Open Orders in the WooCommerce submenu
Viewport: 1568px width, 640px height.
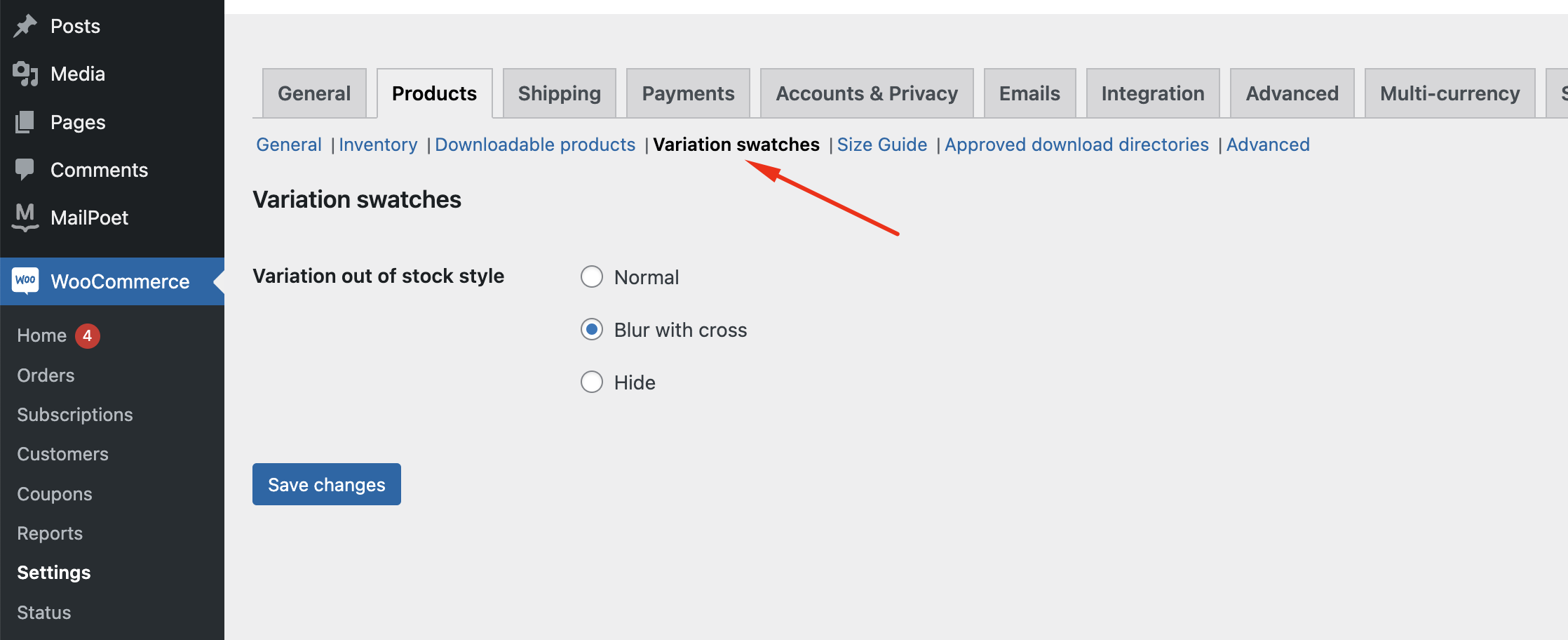(46, 375)
